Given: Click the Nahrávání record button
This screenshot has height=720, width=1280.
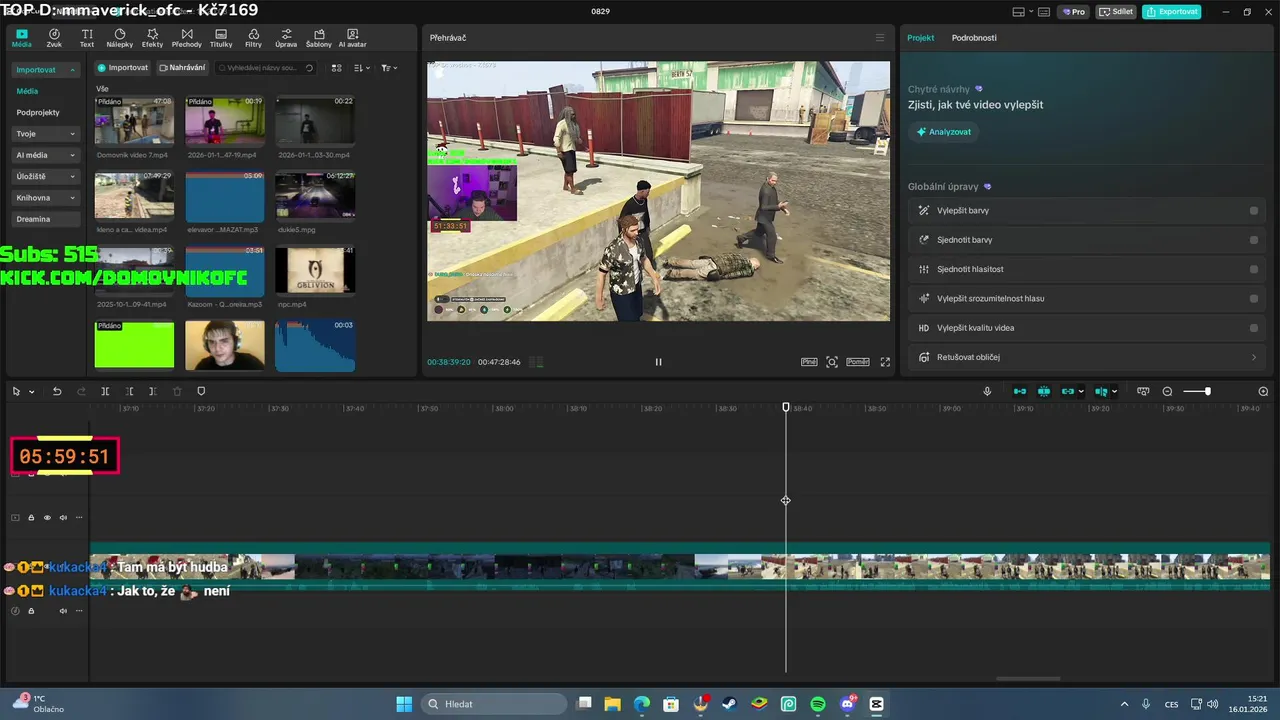Looking at the screenshot, I should [x=182, y=68].
